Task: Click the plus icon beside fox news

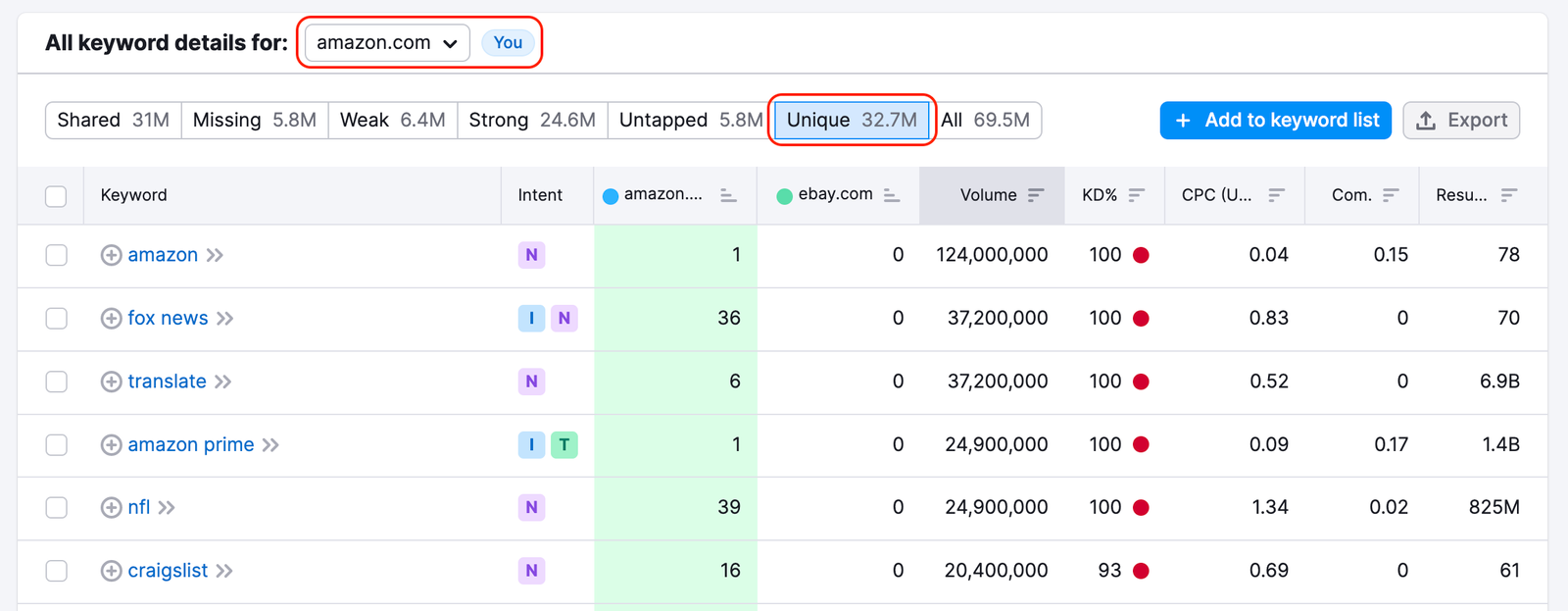Action: coord(112,319)
